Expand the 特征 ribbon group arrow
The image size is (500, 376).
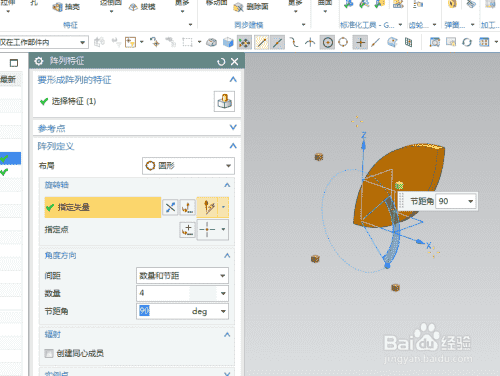[190, 25]
